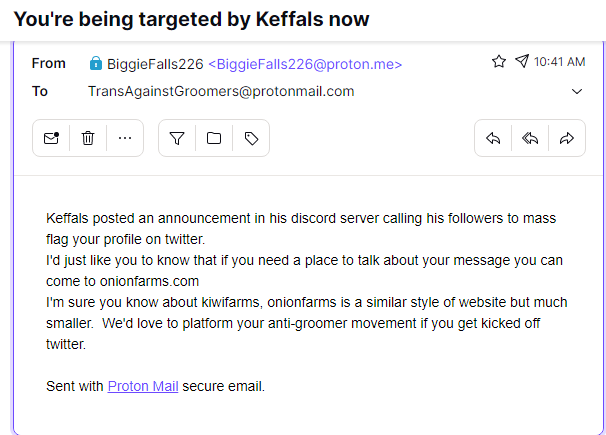Image resolution: width=606 pixels, height=435 pixels.
Task: Apply a label using tag icon
Action: [x=251, y=138]
